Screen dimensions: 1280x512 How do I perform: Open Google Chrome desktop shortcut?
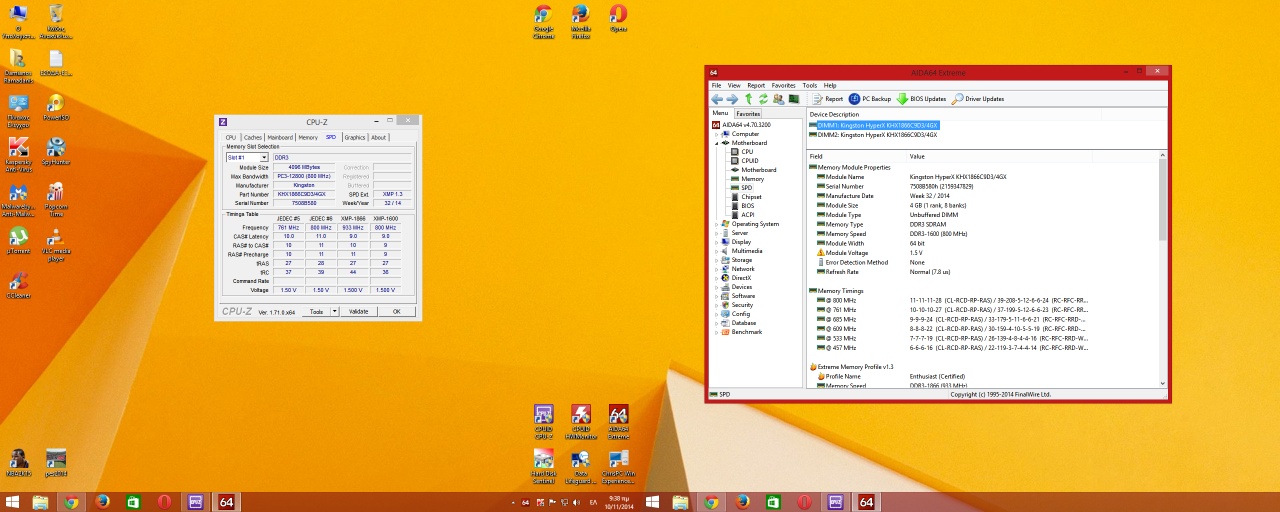tap(543, 19)
